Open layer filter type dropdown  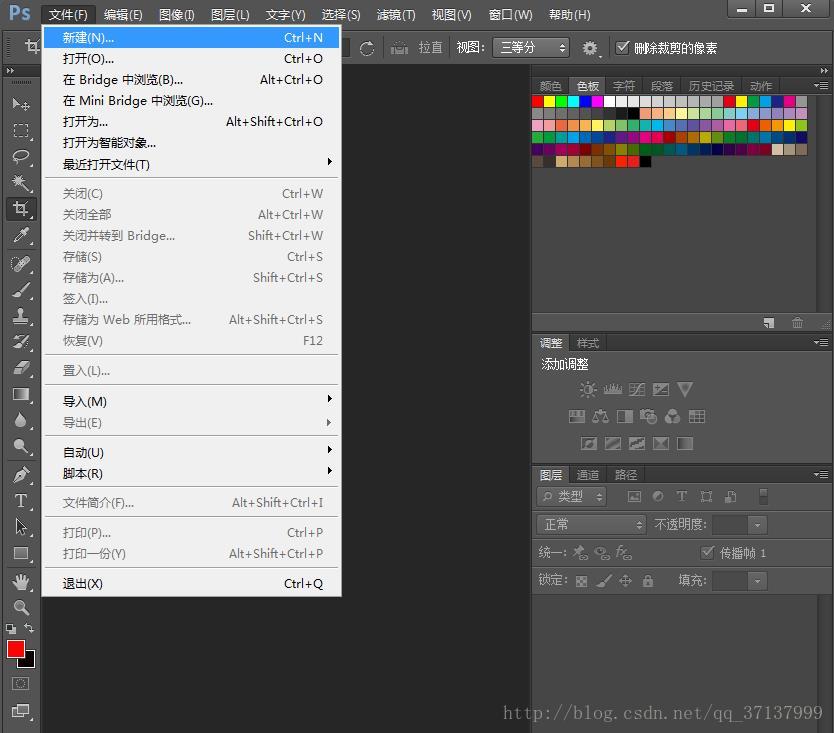pyautogui.click(x=571, y=497)
